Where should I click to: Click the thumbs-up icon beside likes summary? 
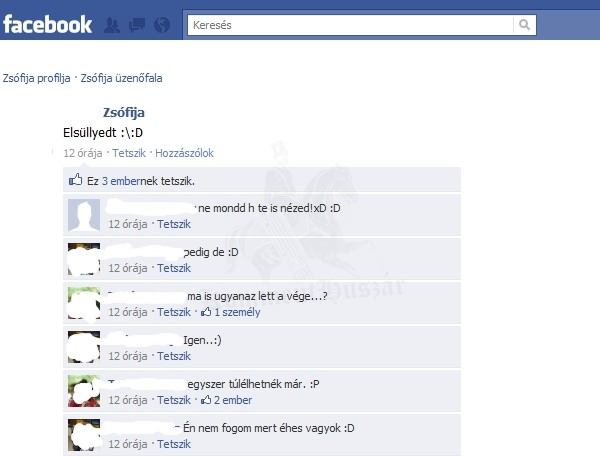click(x=75, y=180)
